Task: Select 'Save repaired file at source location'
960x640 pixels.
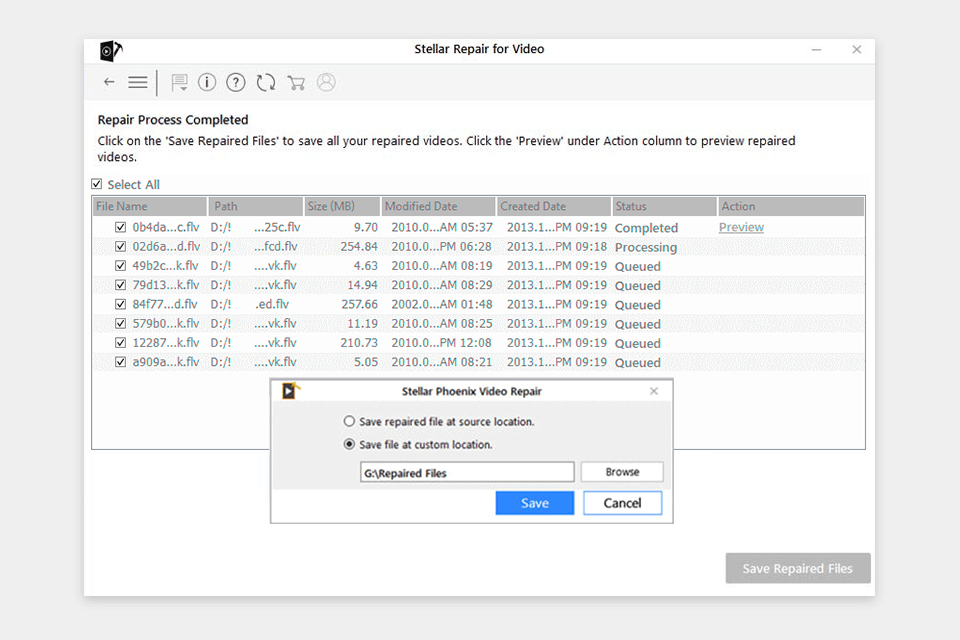Action: pyautogui.click(x=349, y=421)
